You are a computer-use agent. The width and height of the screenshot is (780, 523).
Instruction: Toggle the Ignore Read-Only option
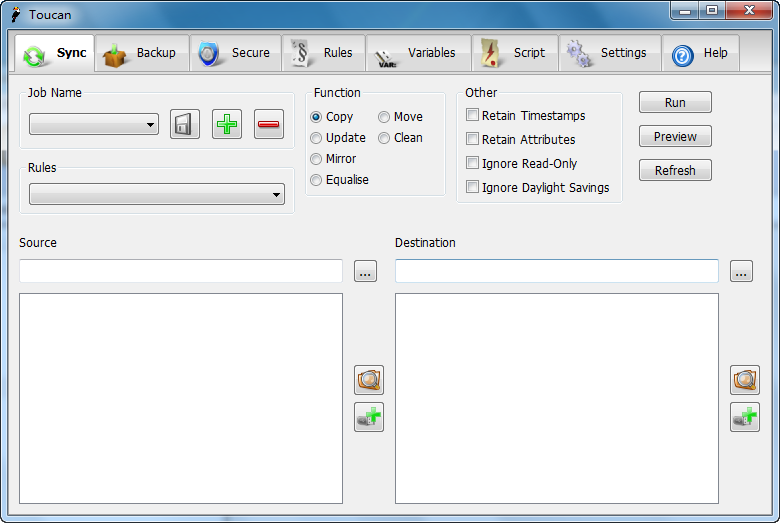pyautogui.click(x=473, y=163)
